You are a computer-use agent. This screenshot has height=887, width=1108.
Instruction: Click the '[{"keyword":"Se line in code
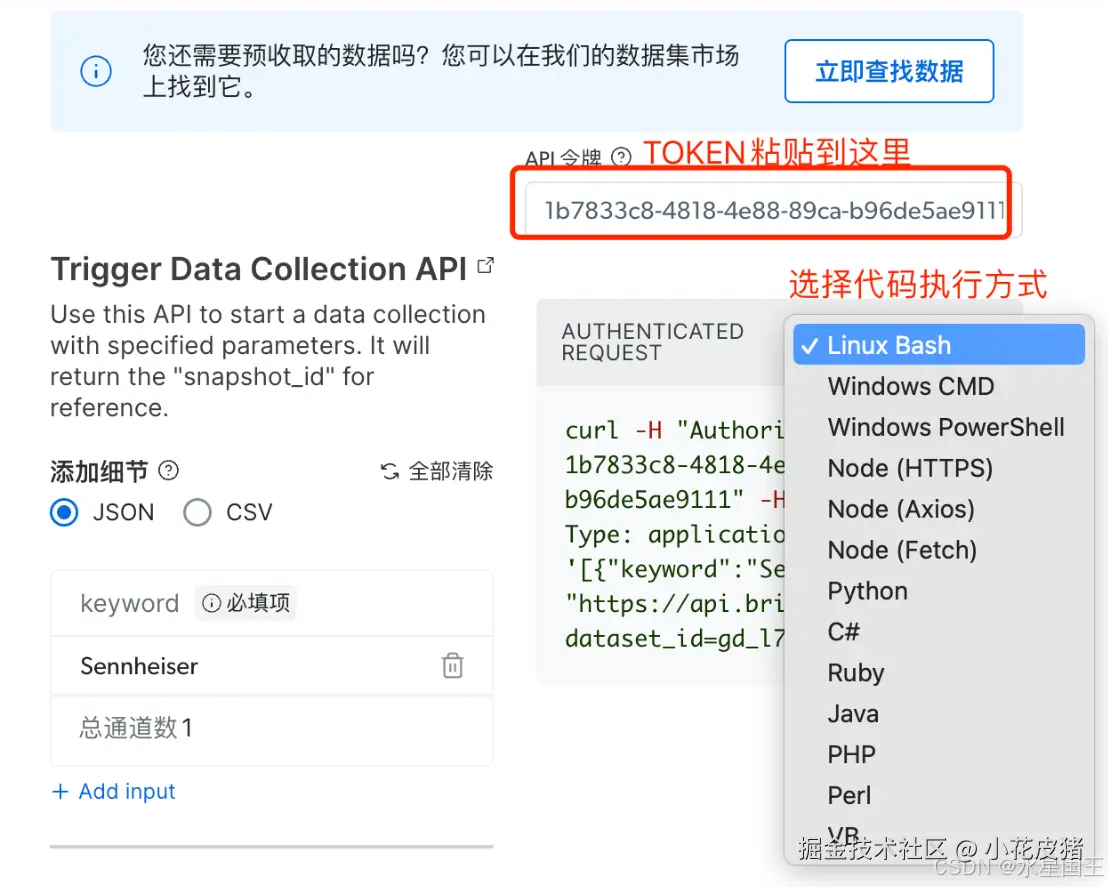pos(674,570)
